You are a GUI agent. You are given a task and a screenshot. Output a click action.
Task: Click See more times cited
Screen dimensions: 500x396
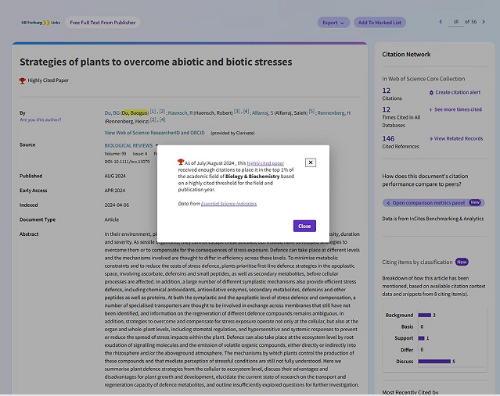pyautogui.click(x=455, y=109)
